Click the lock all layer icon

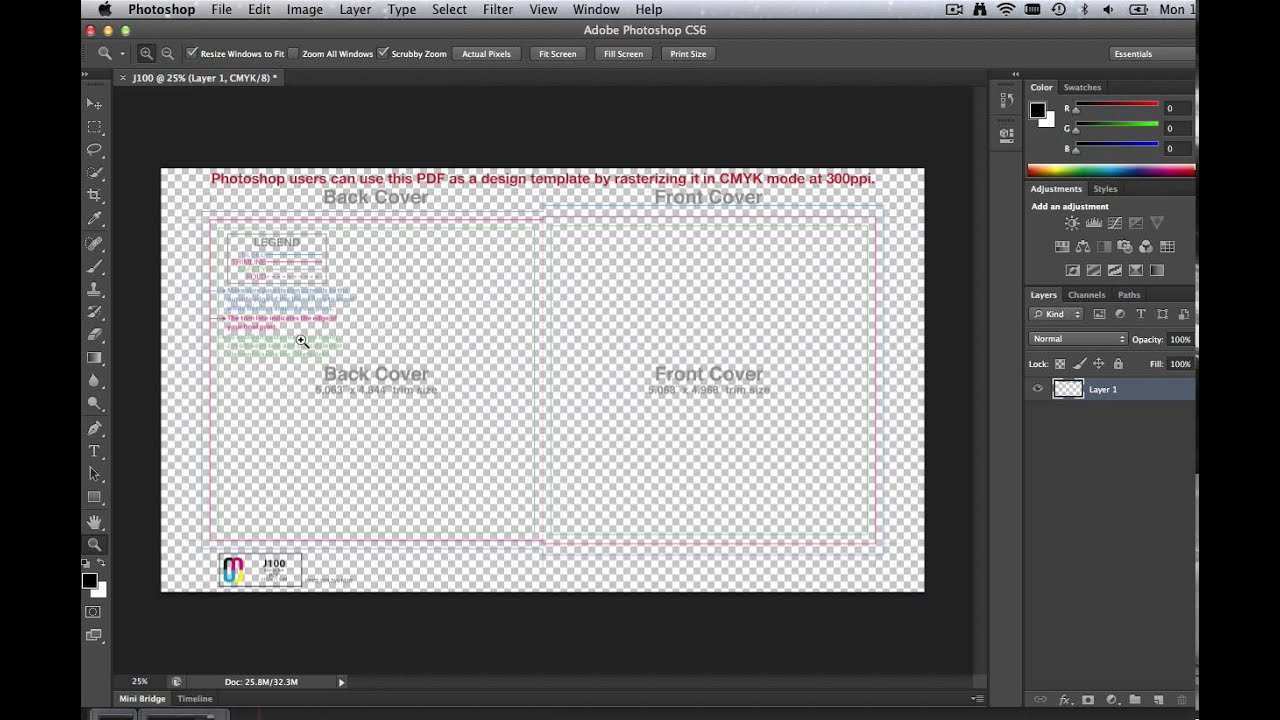1118,364
